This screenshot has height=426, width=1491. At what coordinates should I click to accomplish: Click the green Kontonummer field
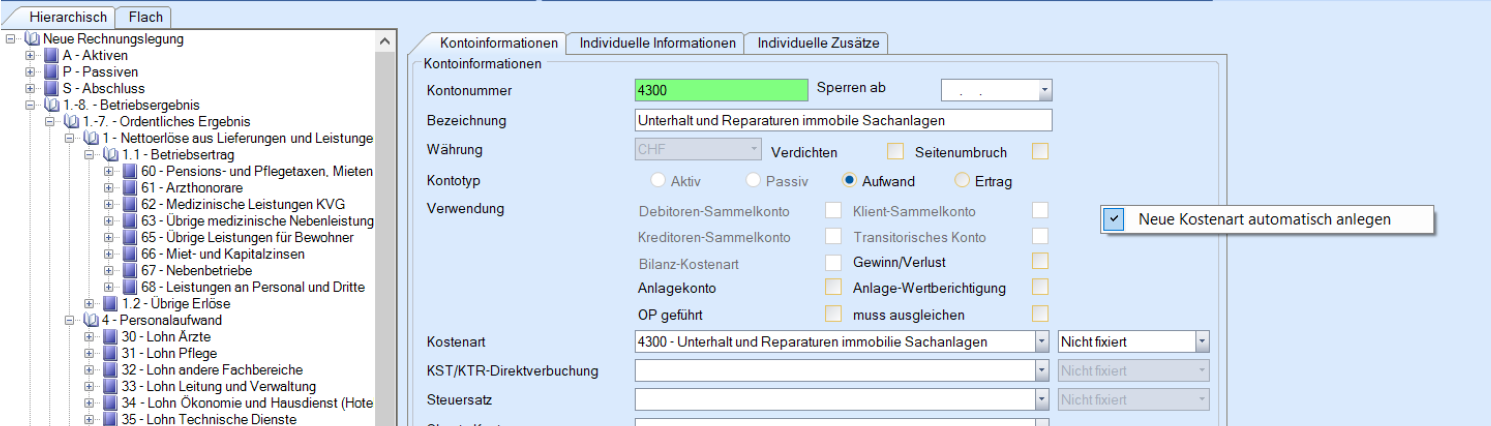coord(720,90)
